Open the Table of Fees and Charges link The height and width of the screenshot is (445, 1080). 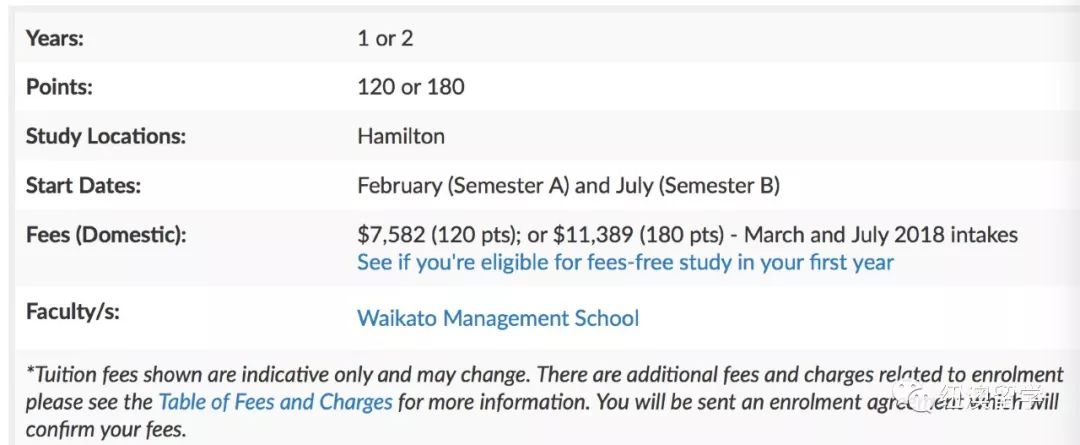click(276, 402)
